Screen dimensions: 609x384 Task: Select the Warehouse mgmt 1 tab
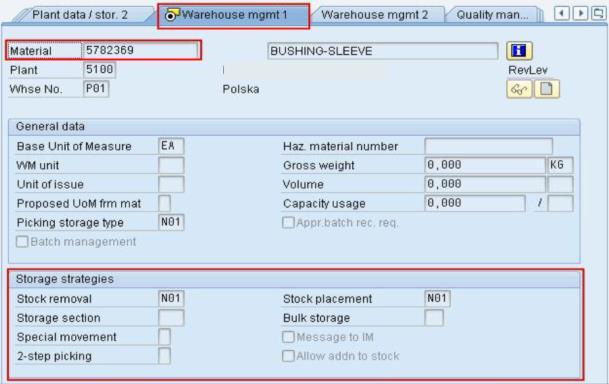(x=234, y=15)
